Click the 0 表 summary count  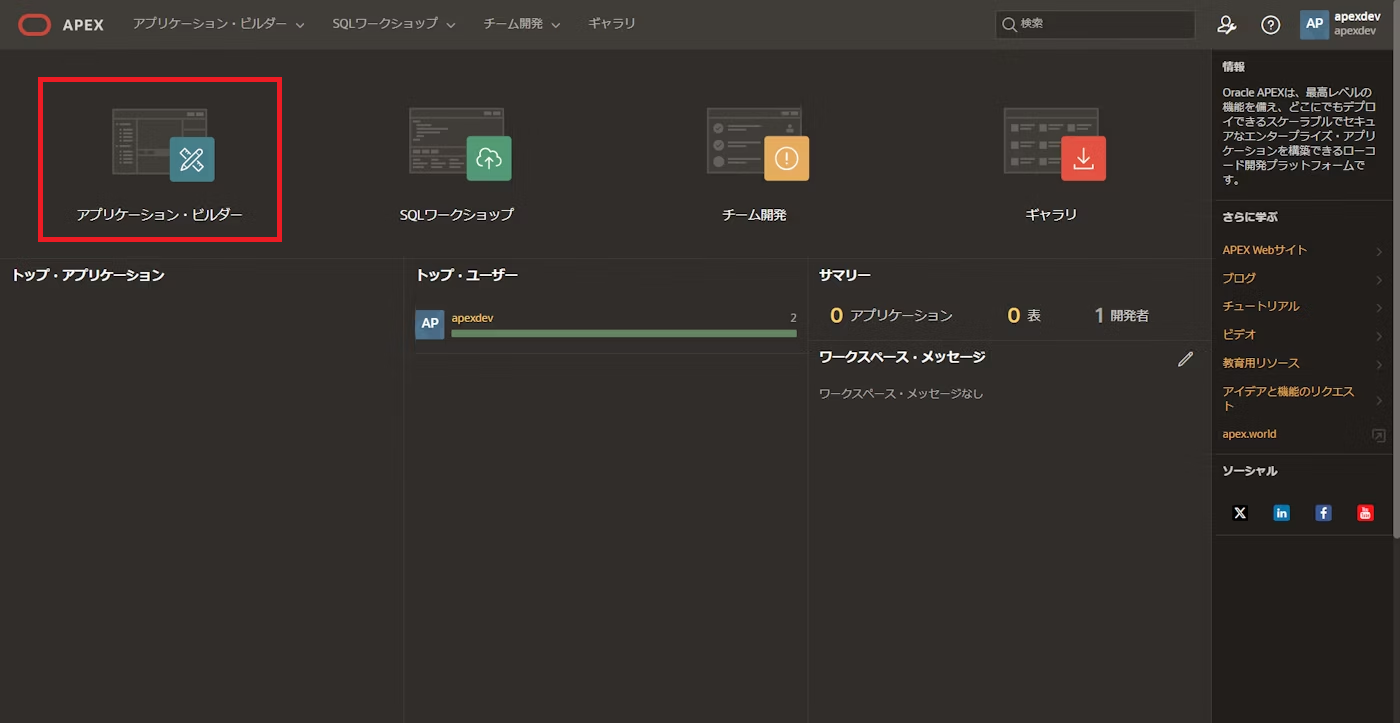(x=1024, y=316)
